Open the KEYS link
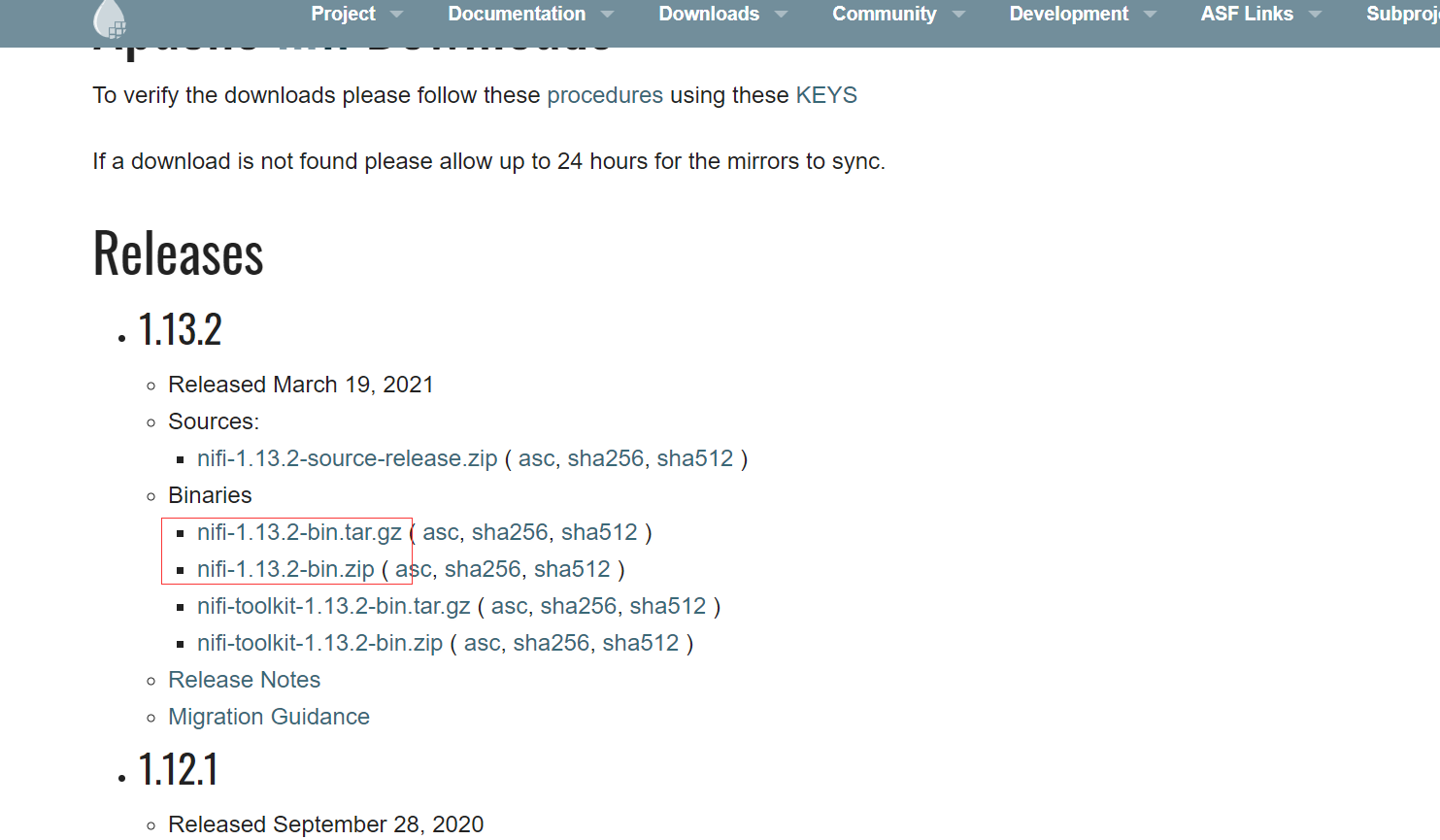This screenshot has width=1440, height=840. [826, 95]
